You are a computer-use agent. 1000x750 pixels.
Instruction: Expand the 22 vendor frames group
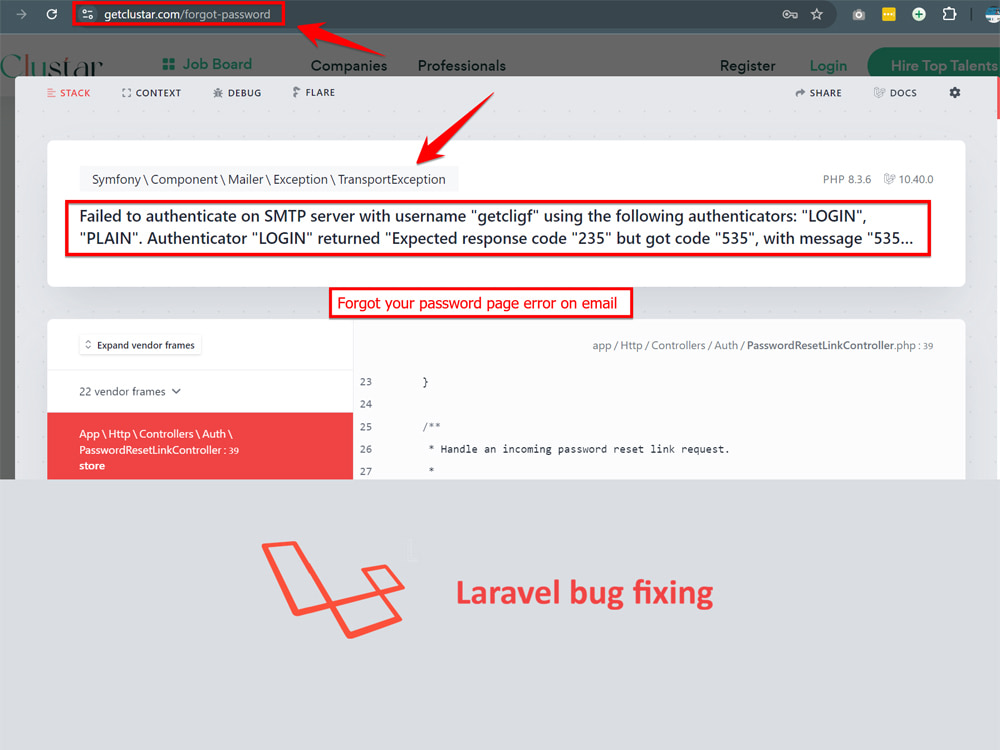[130, 392]
